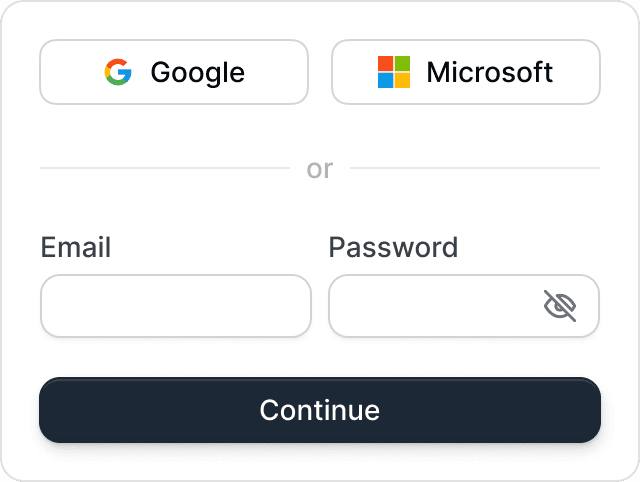The width and height of the screenshot is (640, 482).
Task: Focus the Email input field
Action: 176,306
